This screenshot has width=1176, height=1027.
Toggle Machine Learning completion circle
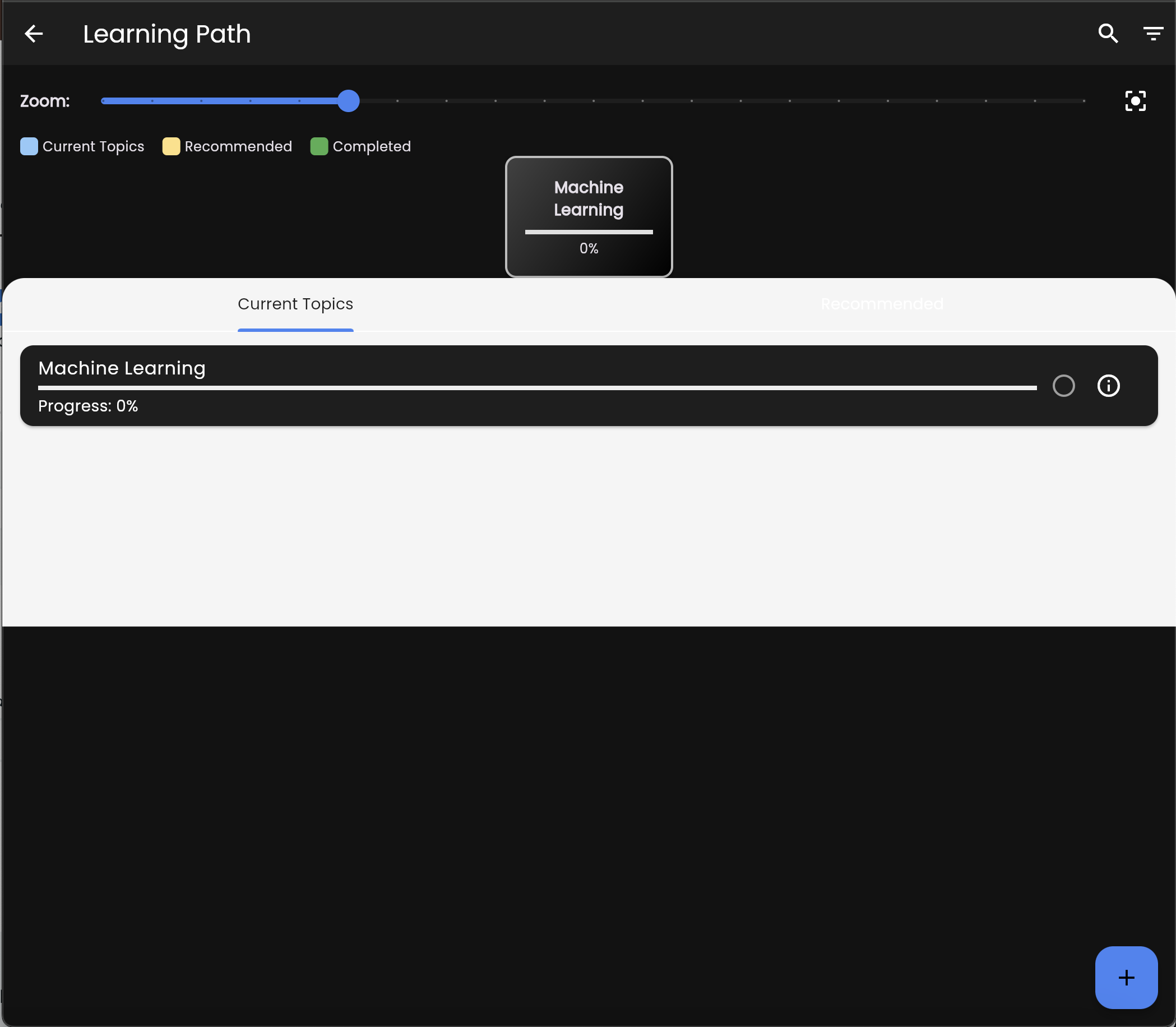pos(1063,386)
